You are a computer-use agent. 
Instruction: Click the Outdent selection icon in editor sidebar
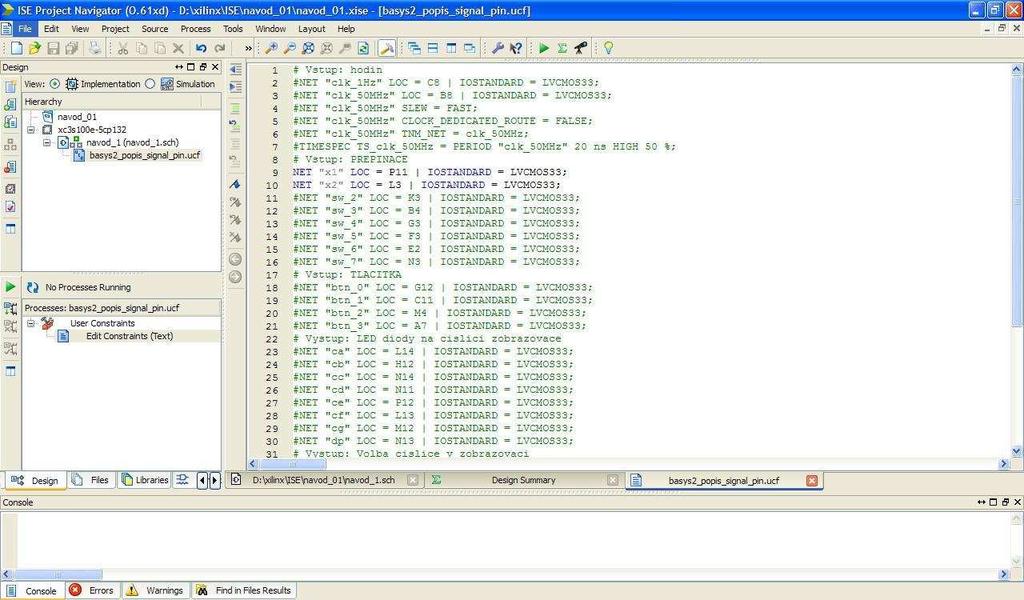[x=236, y=69]
